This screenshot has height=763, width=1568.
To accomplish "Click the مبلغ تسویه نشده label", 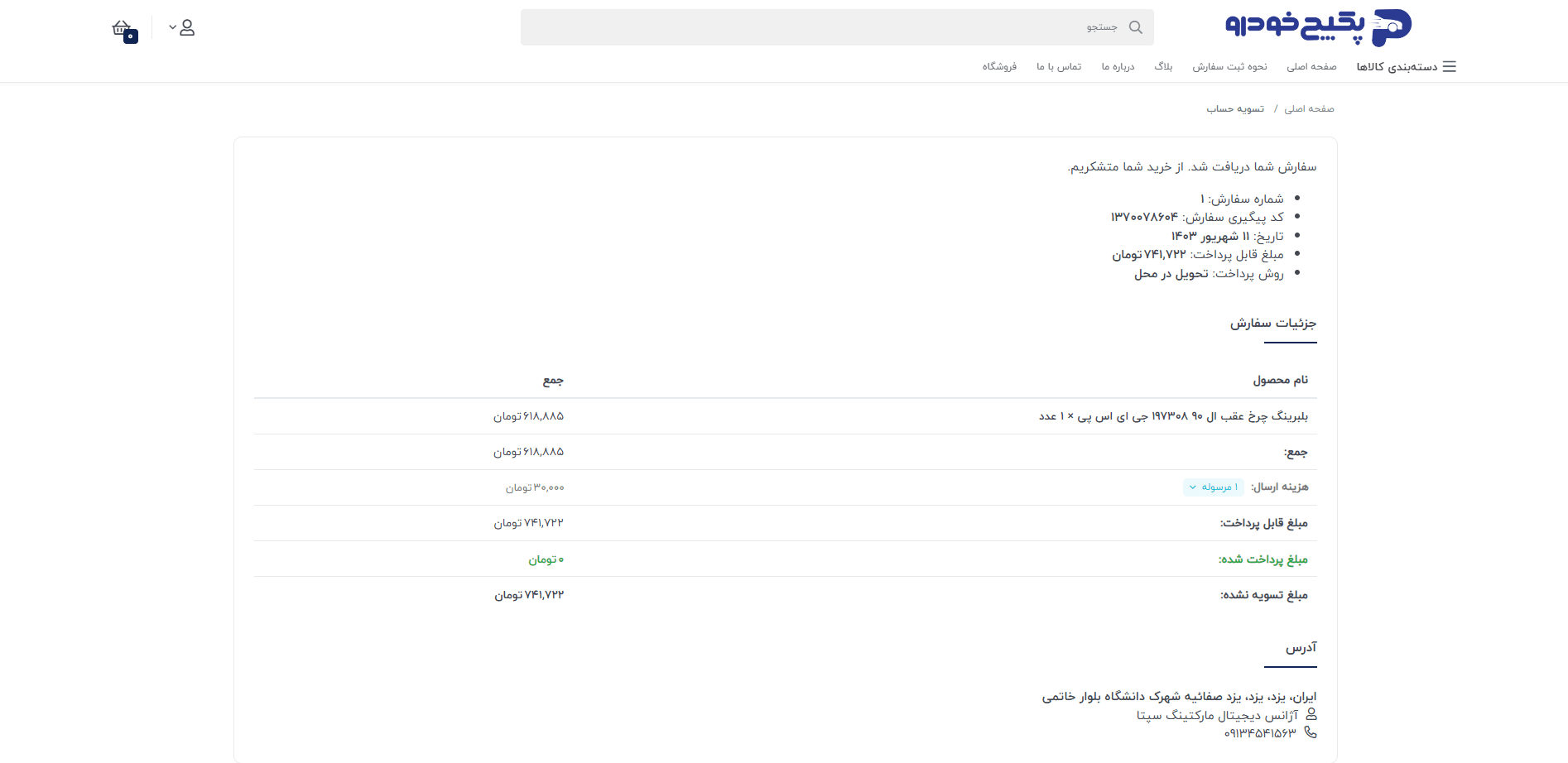I will (x=1264, y=595).
